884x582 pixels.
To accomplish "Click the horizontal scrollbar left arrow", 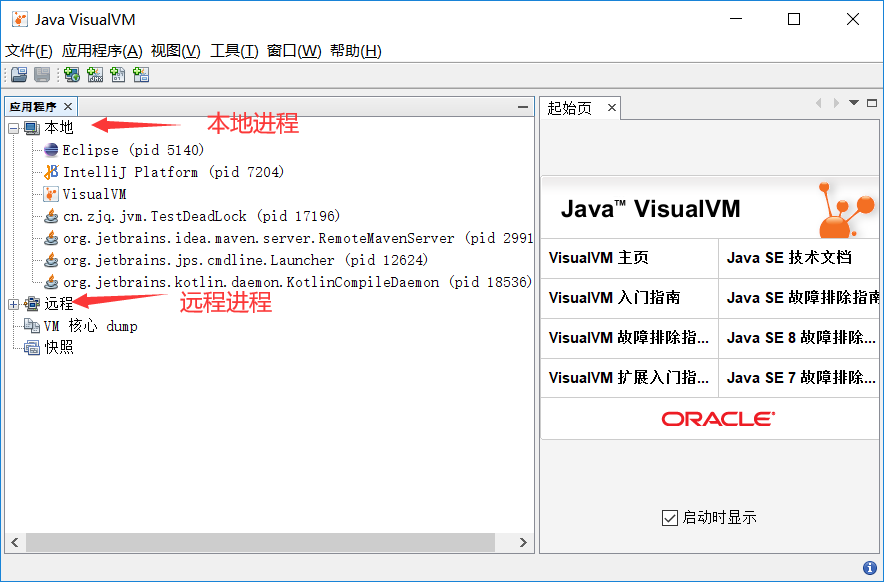I will click(x=15, y=543).
